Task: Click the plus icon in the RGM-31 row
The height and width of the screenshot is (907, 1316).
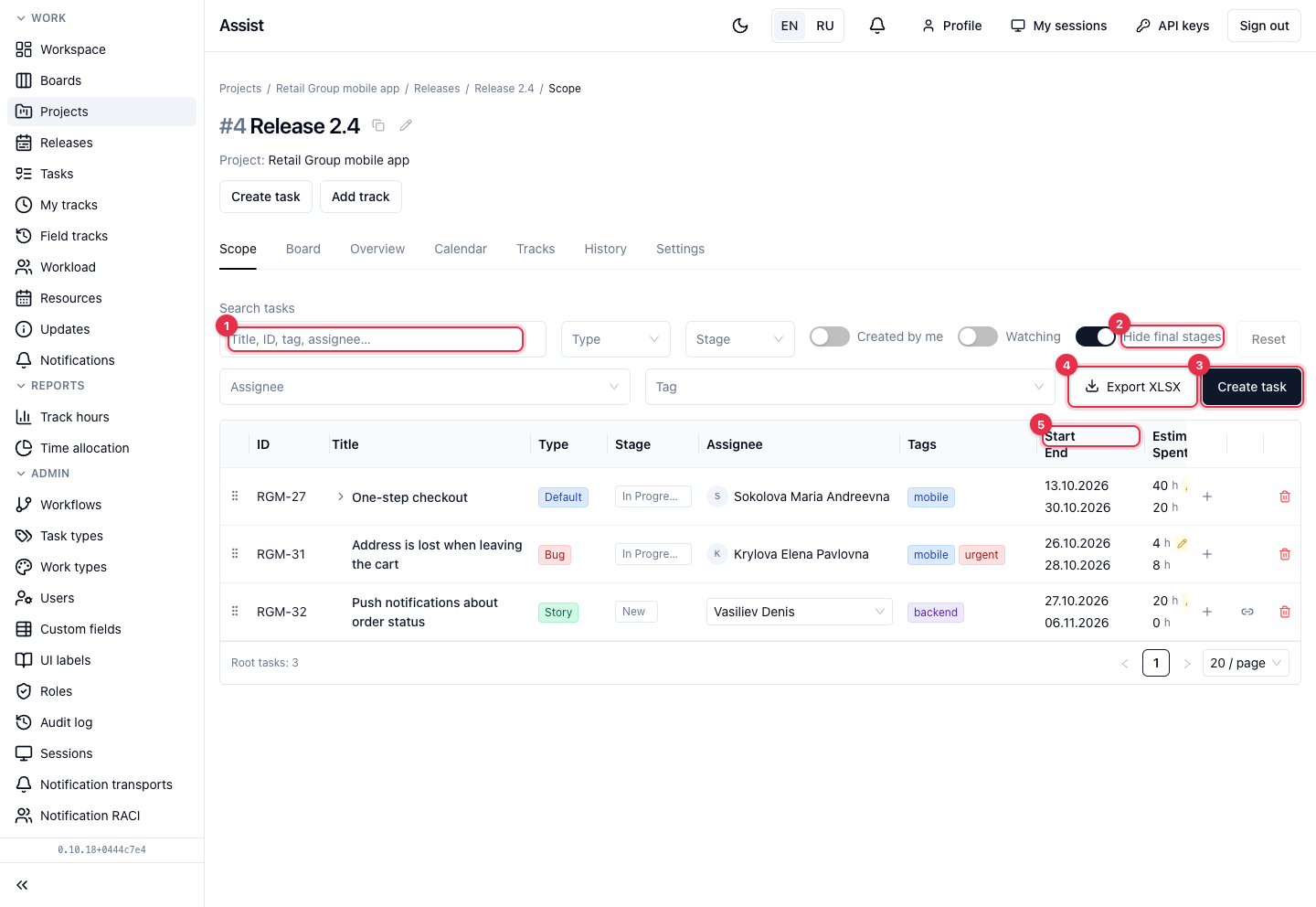Action: click(1207, 554)
